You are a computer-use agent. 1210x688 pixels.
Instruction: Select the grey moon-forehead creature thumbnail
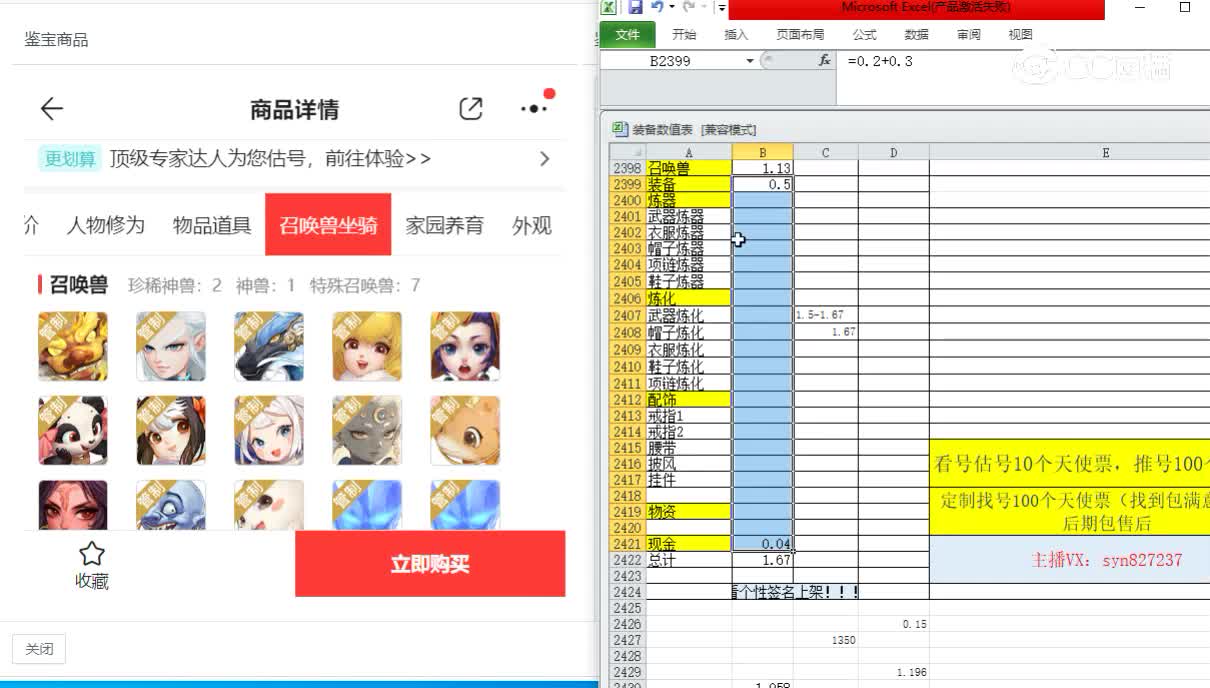[367, 431]
